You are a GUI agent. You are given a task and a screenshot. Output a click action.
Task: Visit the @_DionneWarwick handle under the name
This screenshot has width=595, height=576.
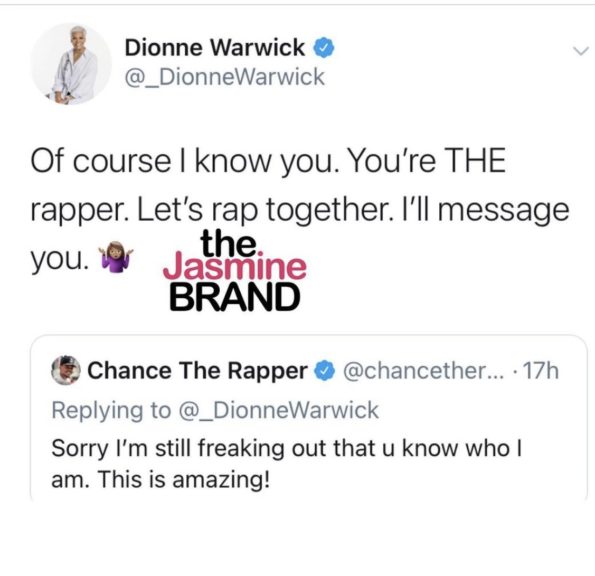pos(225,77)
